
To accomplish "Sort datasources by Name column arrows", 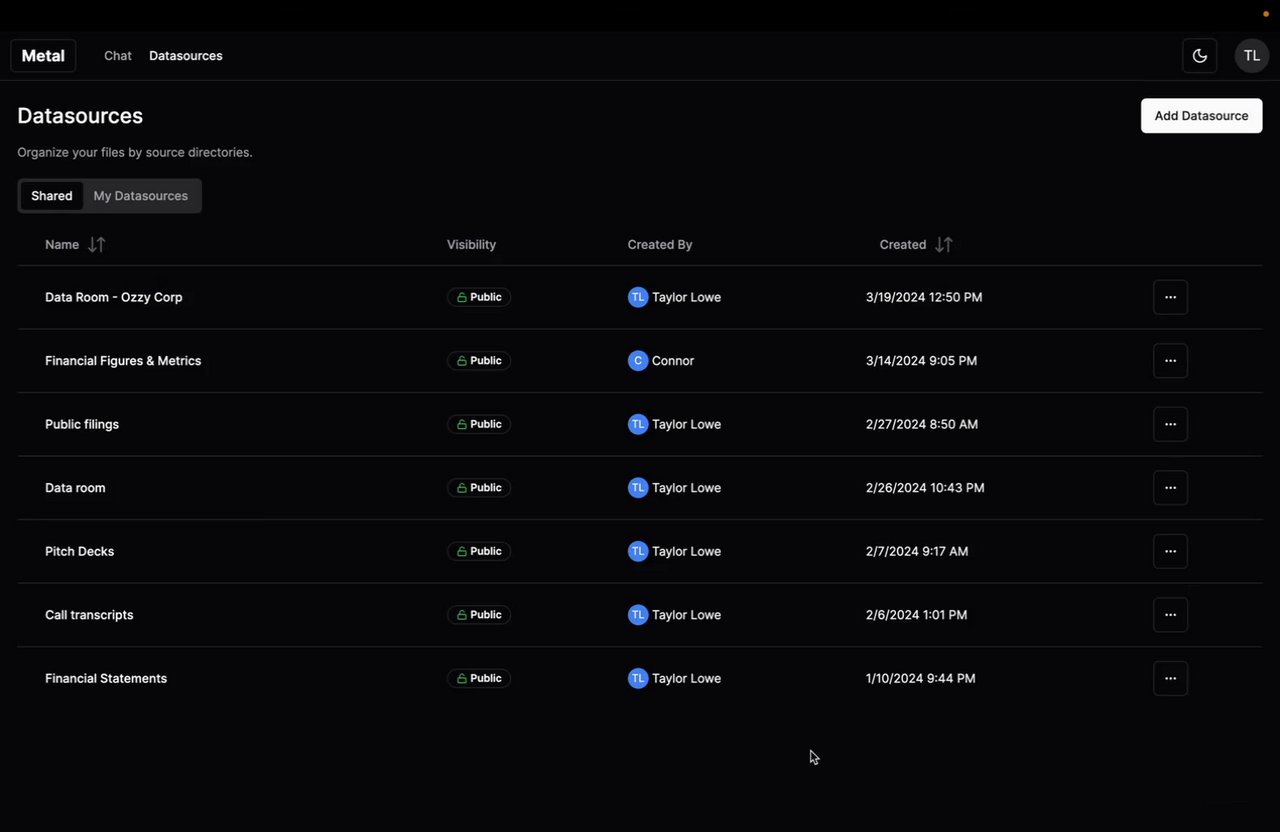I will (97, 245).
